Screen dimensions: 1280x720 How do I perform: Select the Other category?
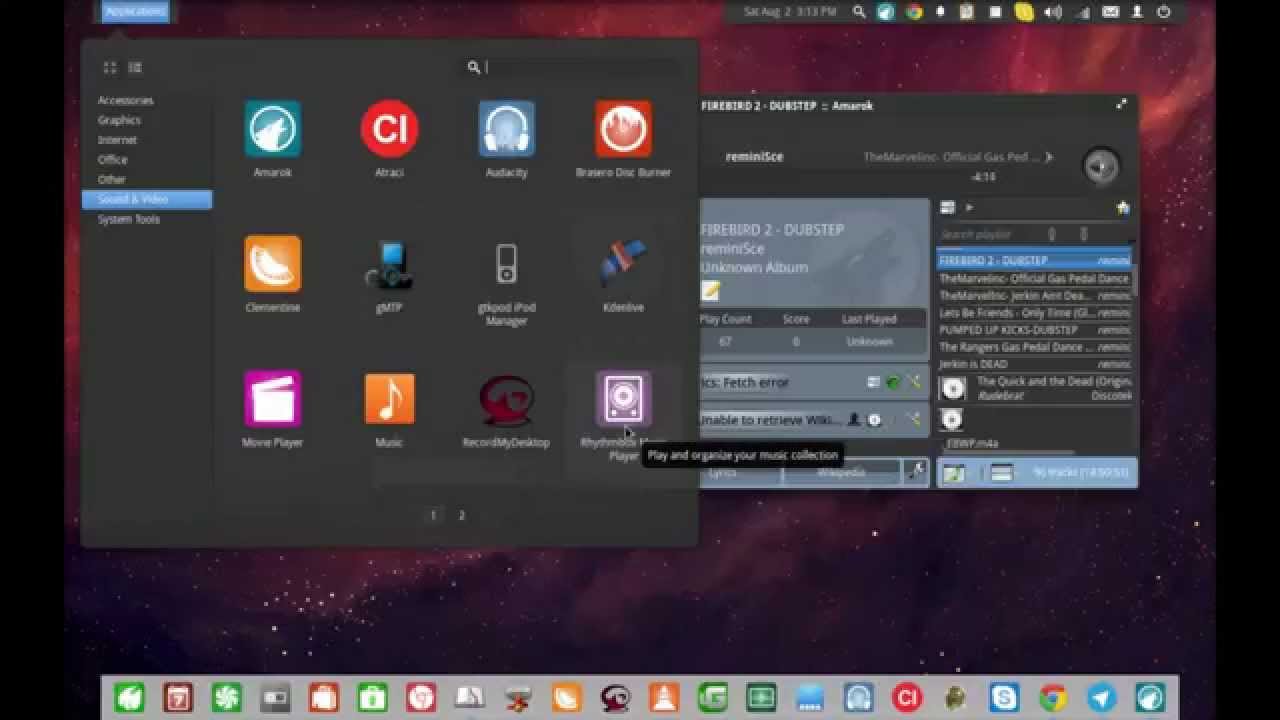coord(147,179)
